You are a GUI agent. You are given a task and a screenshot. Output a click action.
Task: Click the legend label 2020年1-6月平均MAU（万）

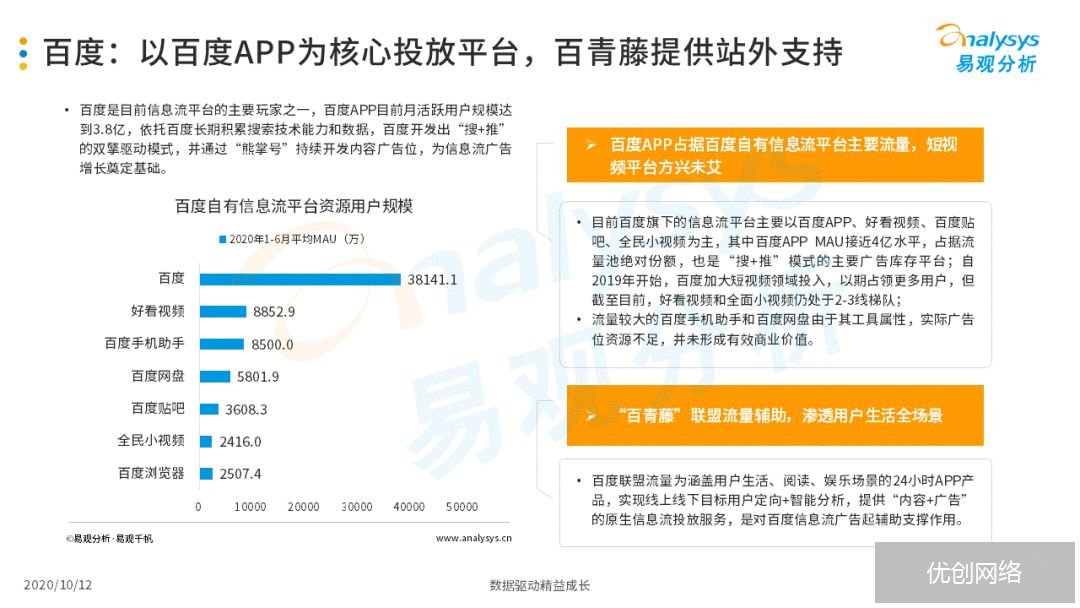(297, 240)
